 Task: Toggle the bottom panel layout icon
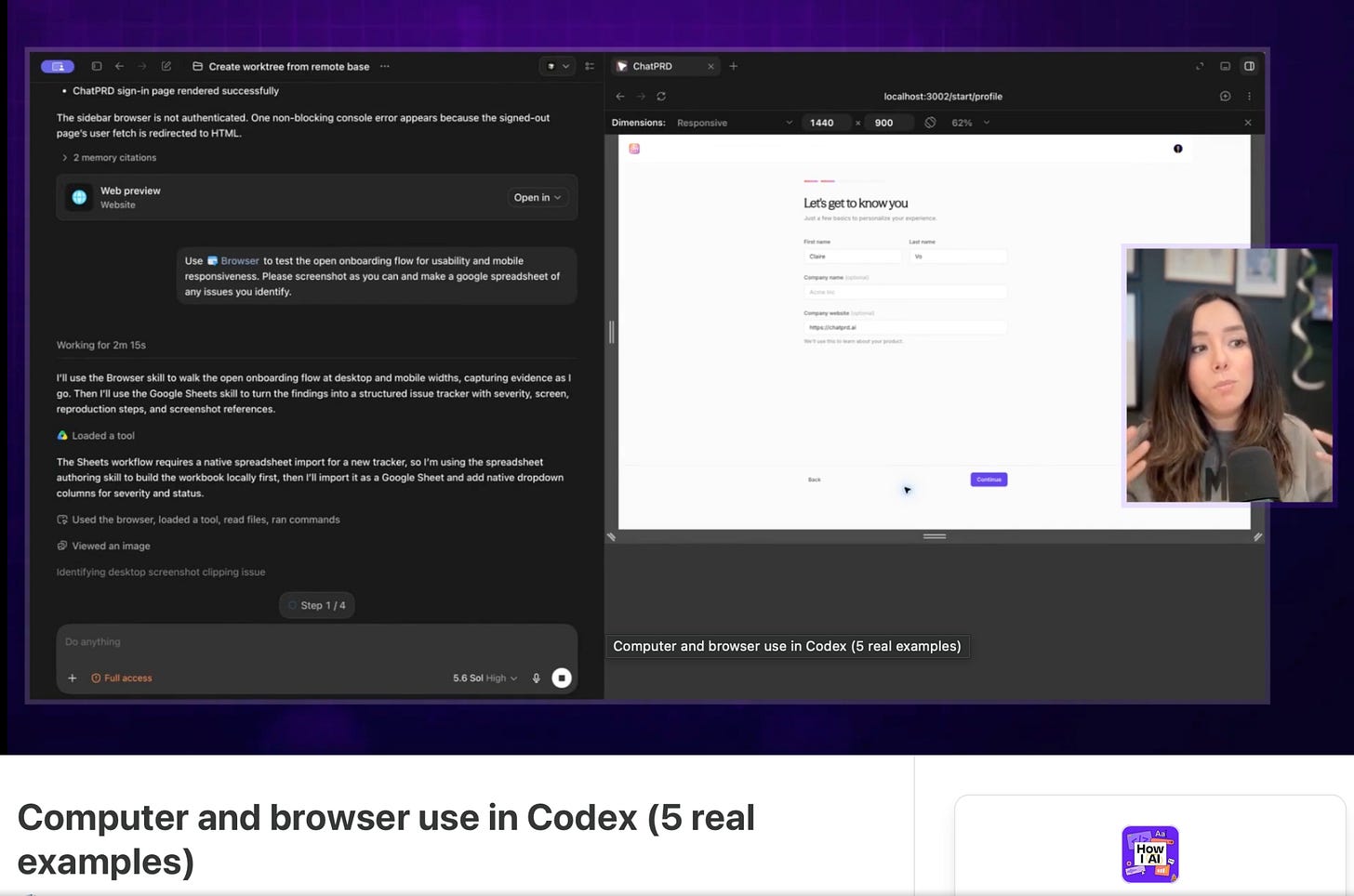pyautogui.click(x=1226, y=66)
